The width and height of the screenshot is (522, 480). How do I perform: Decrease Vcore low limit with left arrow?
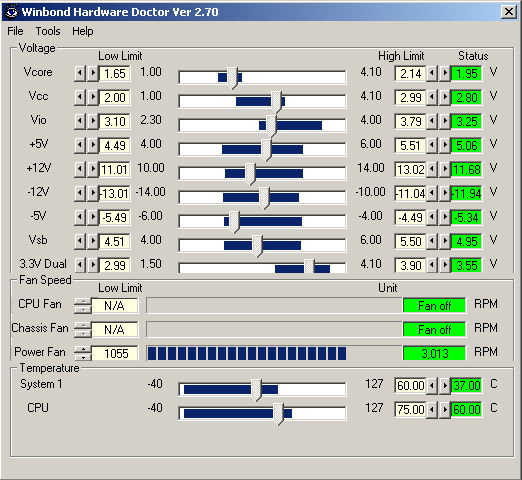pos(80,73)
